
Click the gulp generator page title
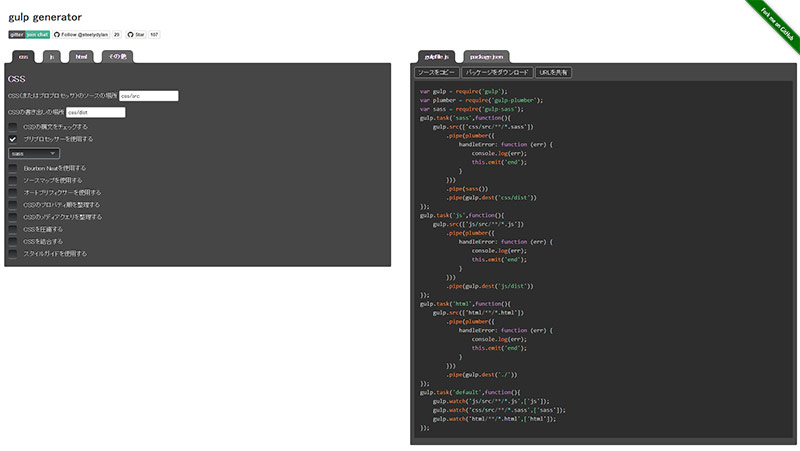click(x=45, y=17)
